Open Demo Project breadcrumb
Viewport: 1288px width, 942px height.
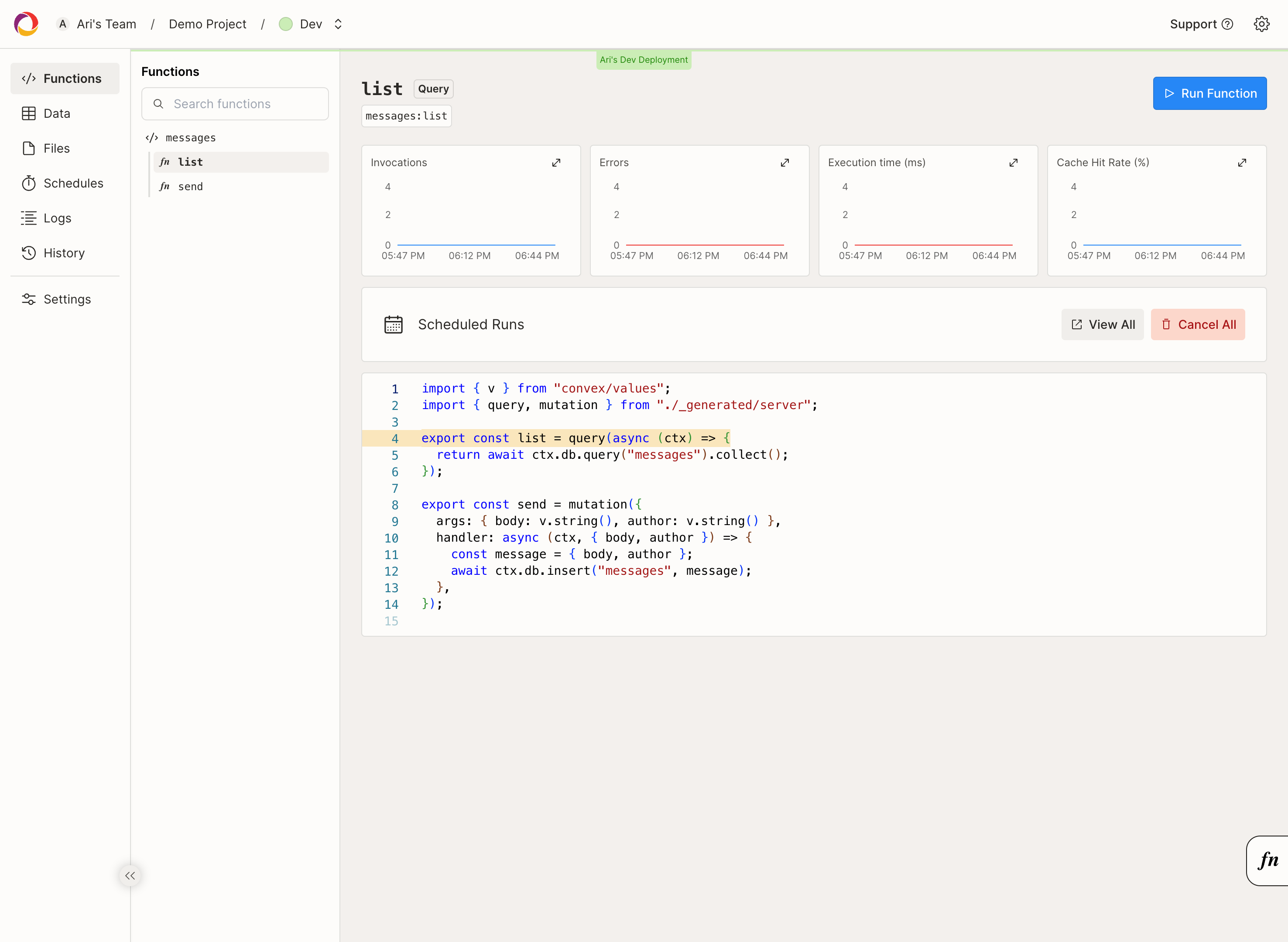pyautogui.click(x=208, y=24)
